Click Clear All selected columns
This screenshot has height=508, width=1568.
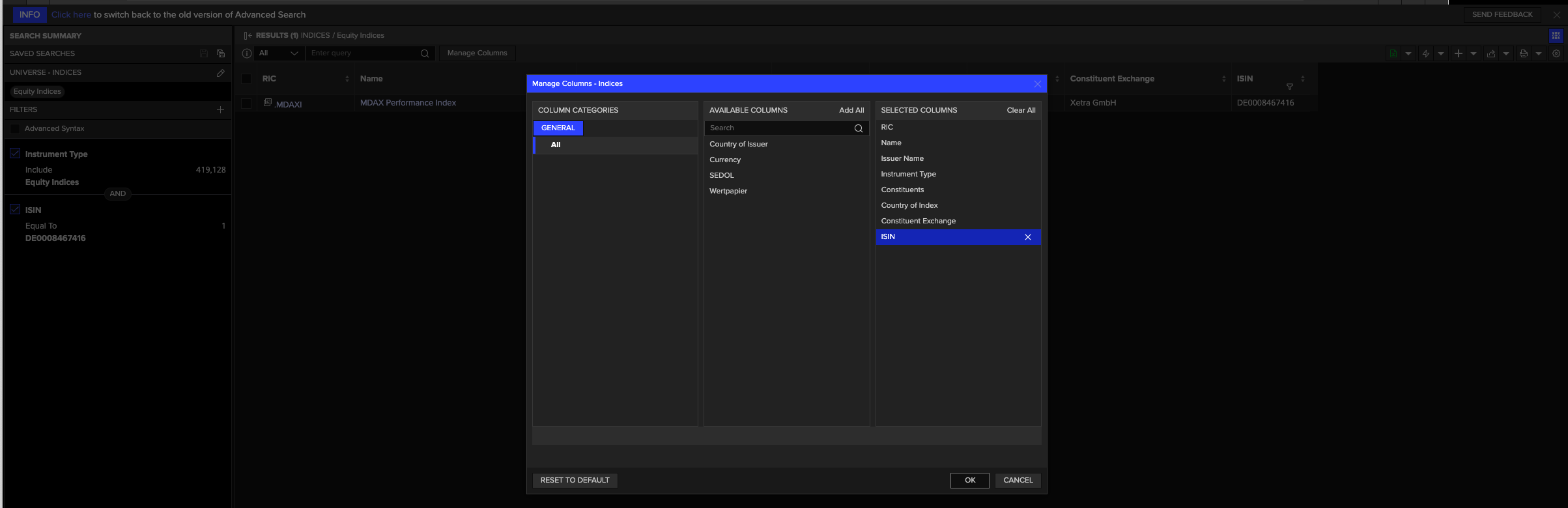pos(1021,110)
